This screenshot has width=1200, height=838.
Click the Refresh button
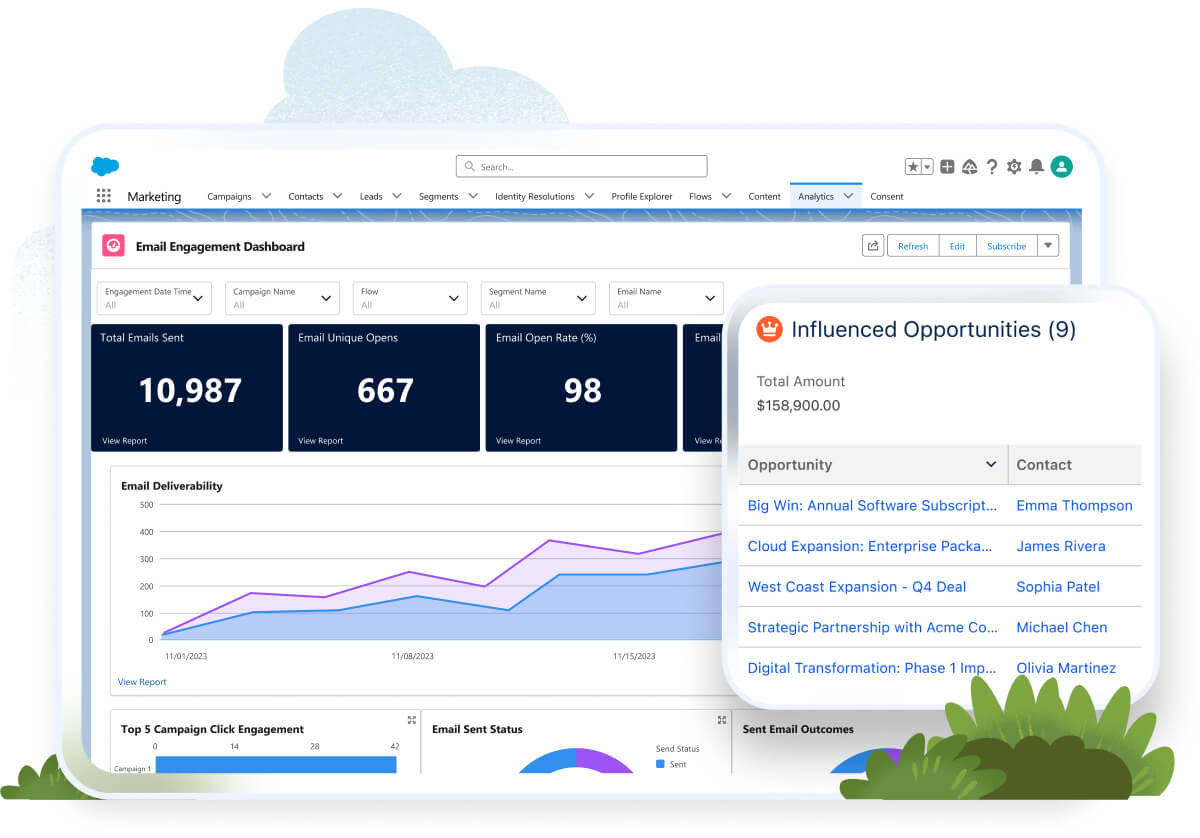tap(912, 245)
